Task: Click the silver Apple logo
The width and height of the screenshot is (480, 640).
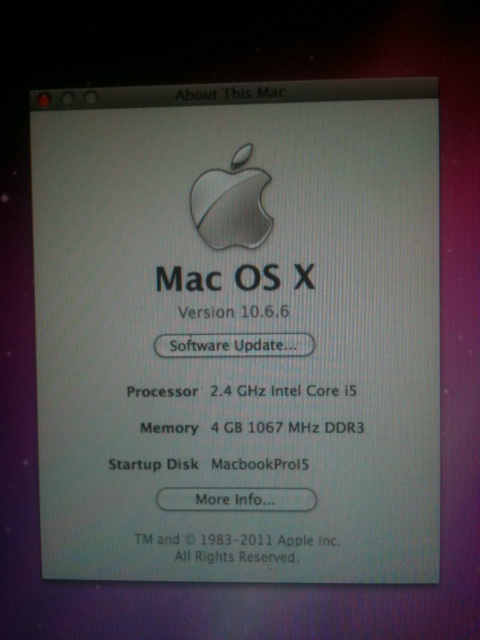Action: (x=231, y=196)
